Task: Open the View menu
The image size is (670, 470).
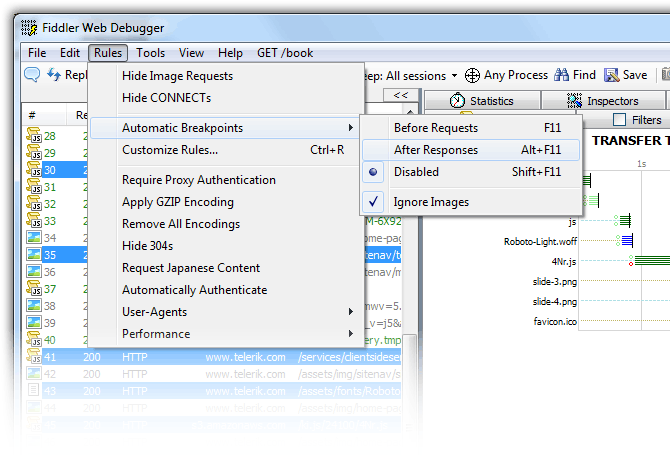Action: (x=191, y=53)
